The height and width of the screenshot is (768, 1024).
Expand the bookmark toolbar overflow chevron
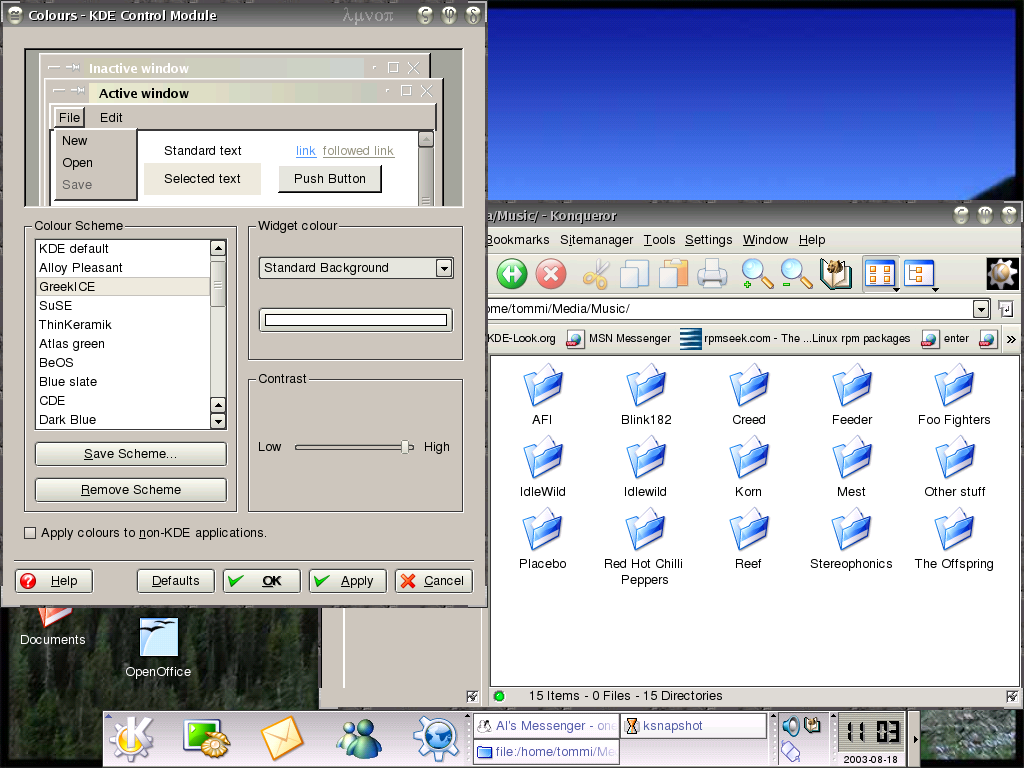[x=1011, y=339]
